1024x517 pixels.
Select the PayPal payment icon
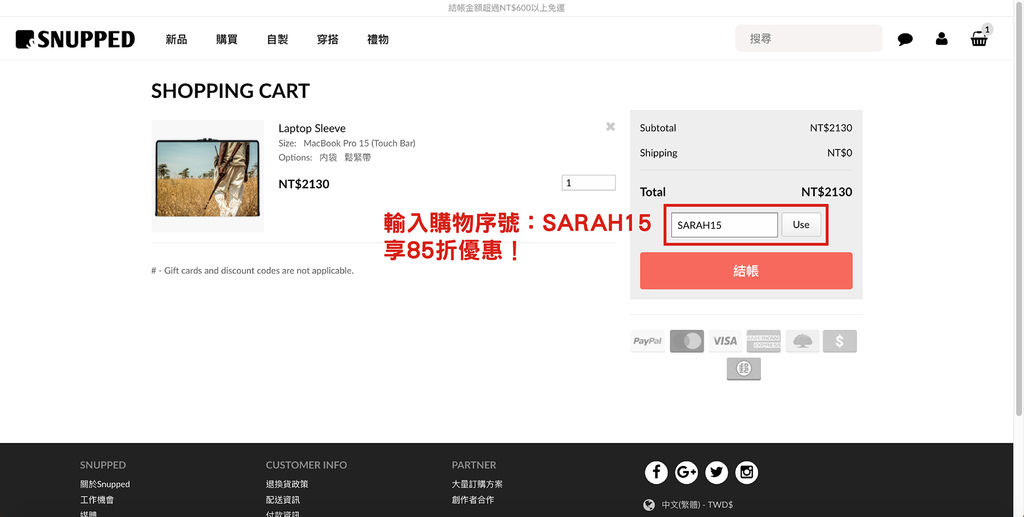coord(647,341)
